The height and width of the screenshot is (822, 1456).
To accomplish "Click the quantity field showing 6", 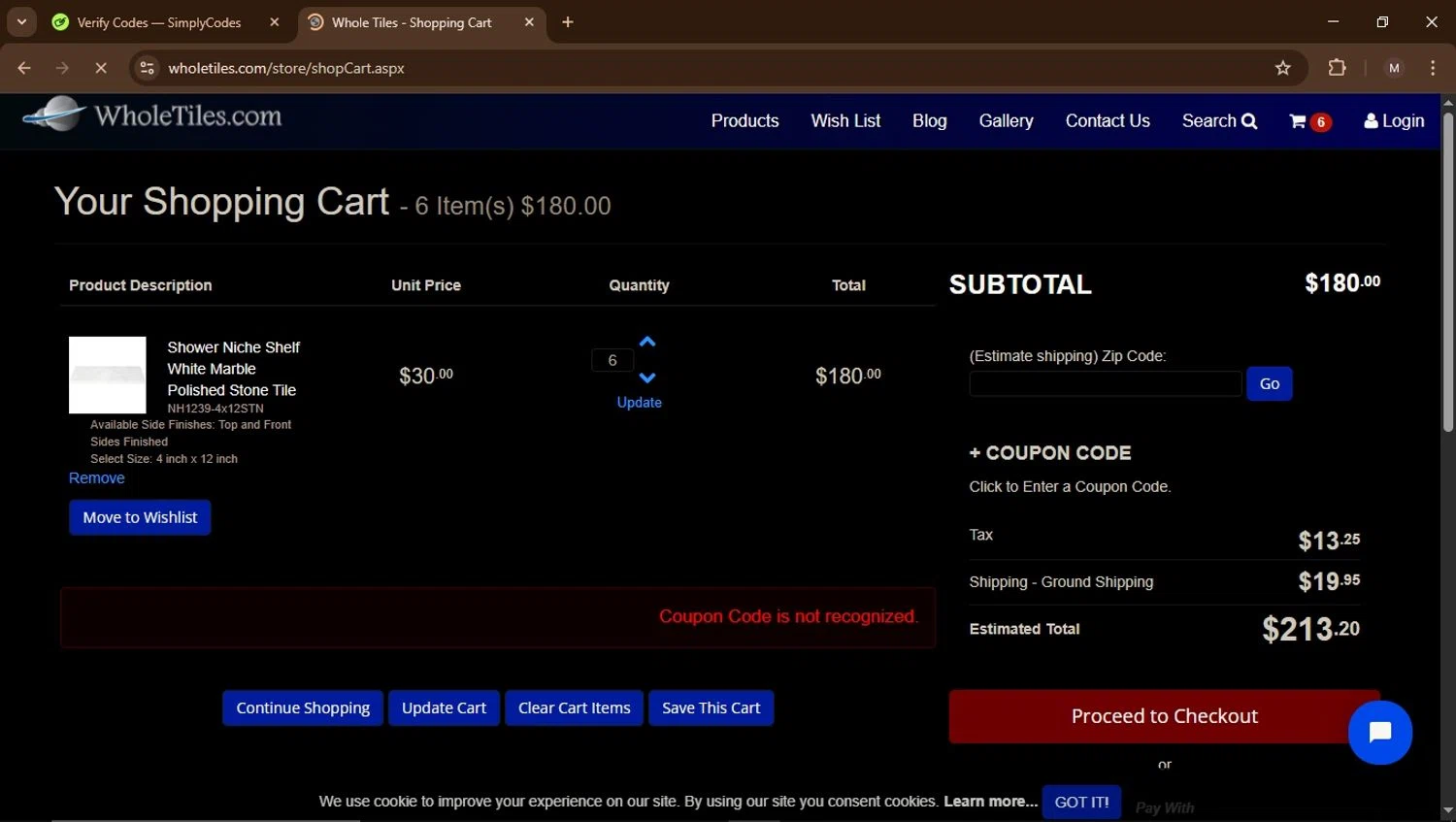I will pos(612,360).
